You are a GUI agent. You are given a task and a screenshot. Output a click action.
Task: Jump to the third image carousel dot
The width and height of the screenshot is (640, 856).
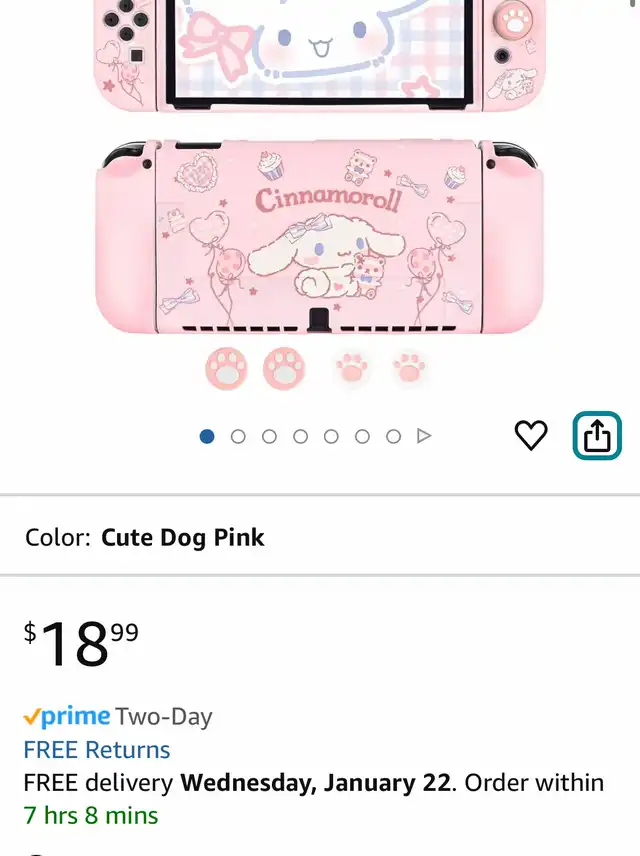point(269,437)
